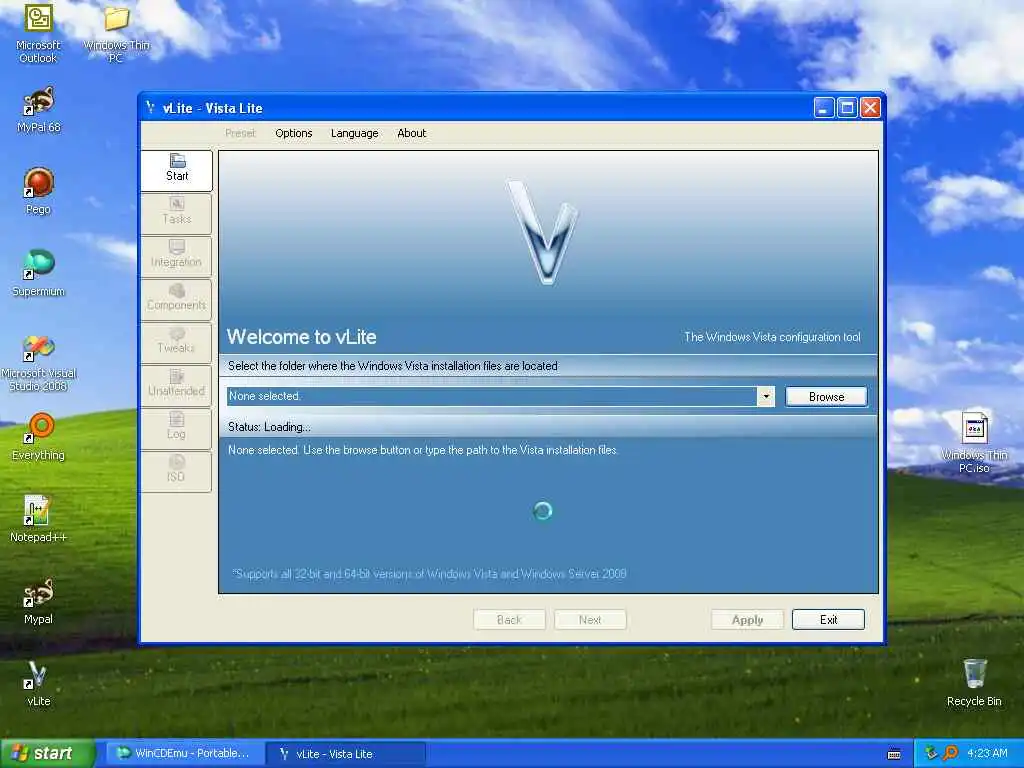The image size is (1024, 768).
Task: Select the Tasks sidebar tab
Action: [x=176, y=213]
